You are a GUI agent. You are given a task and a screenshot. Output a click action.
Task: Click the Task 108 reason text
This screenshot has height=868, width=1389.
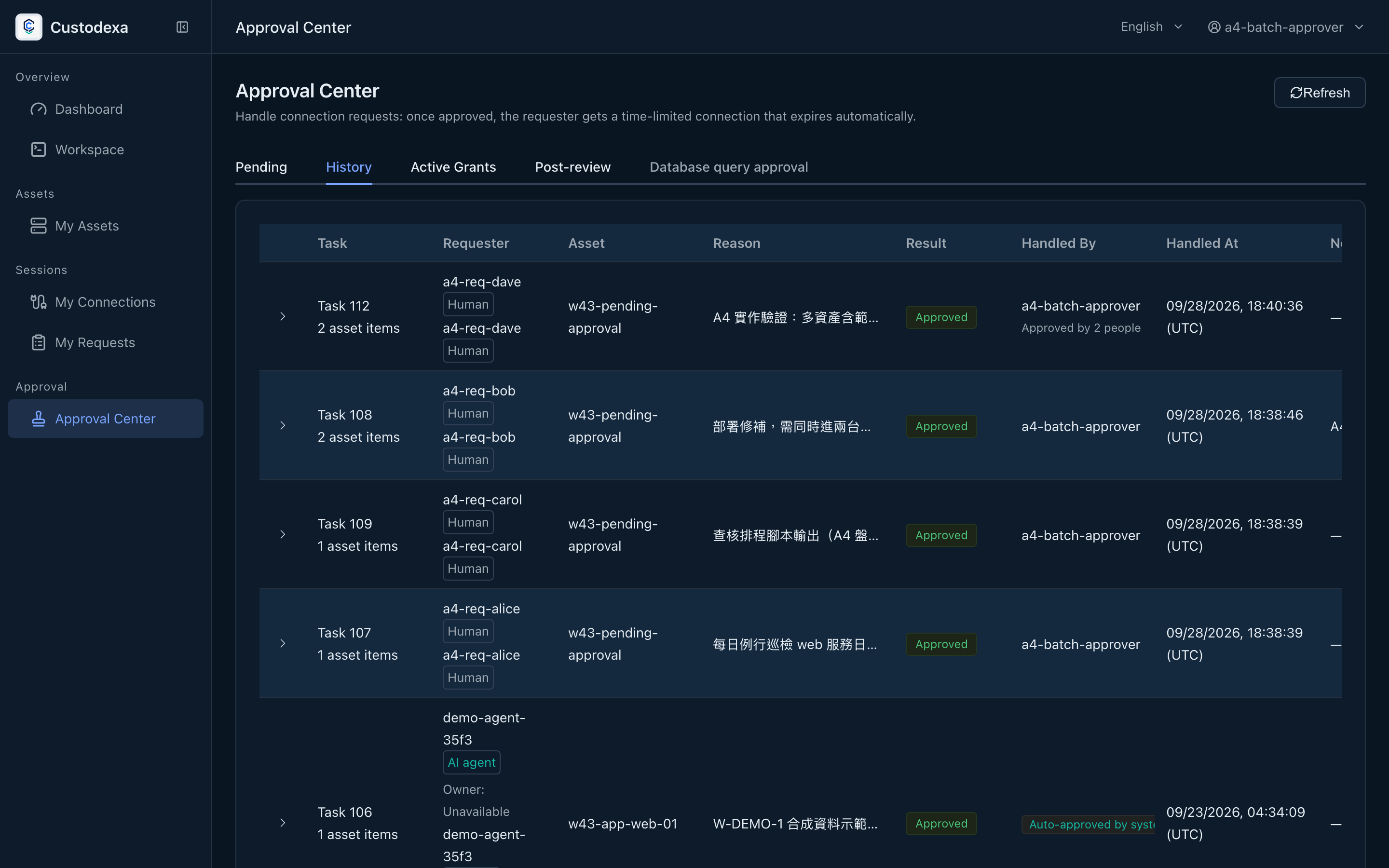pyautogui.click(x=791, y=427)
